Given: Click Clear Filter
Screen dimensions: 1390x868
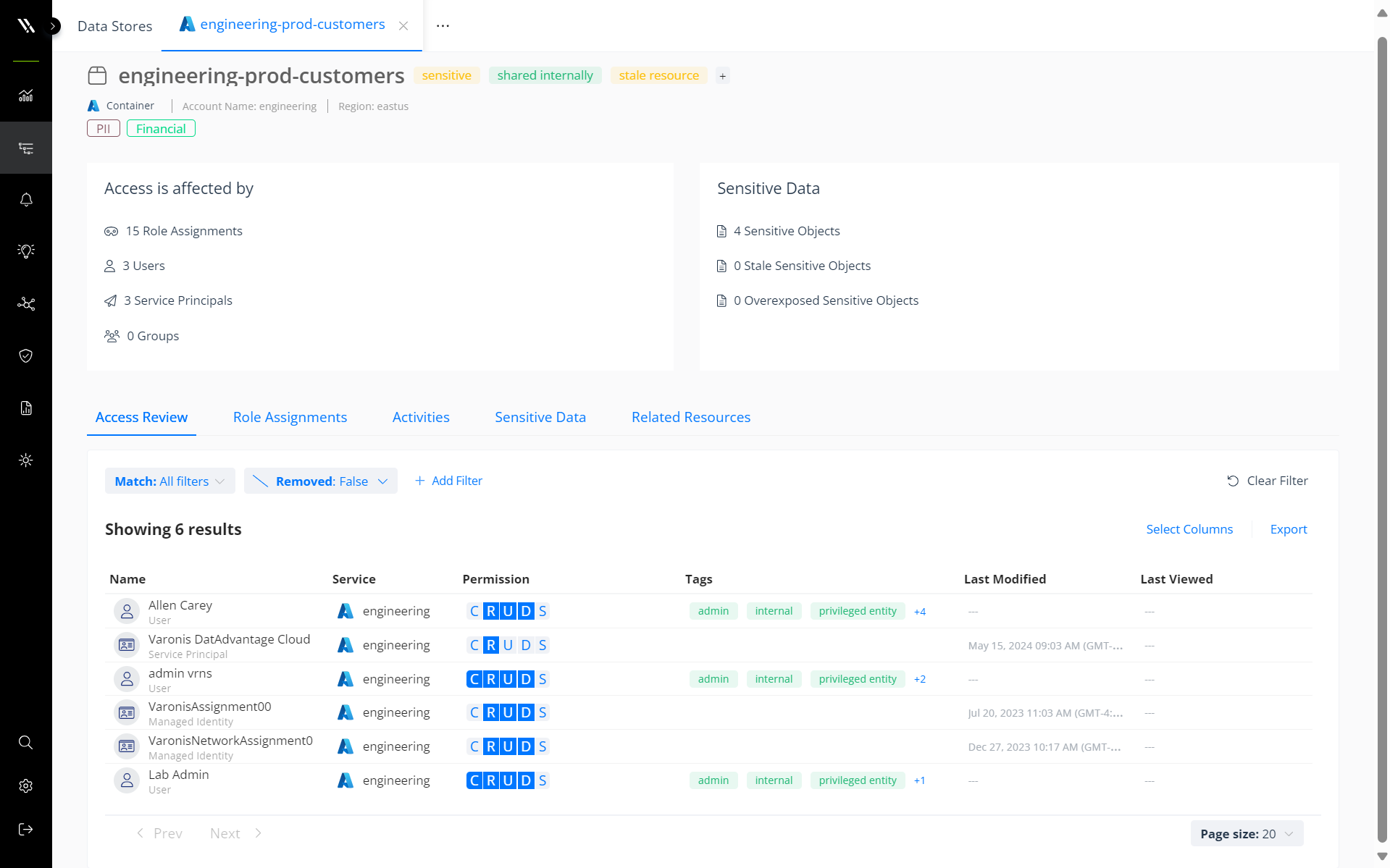Looking at the screenshot, I should pos(1268,481).
